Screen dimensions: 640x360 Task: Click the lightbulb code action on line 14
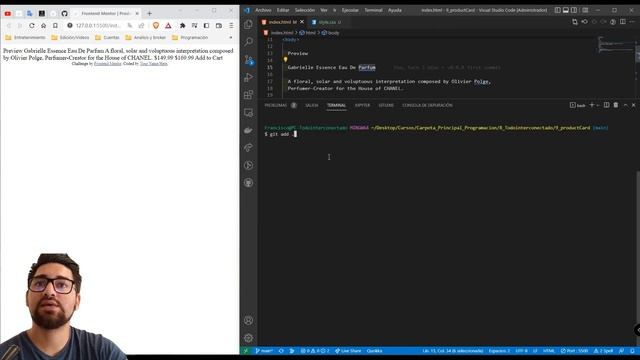285,60
